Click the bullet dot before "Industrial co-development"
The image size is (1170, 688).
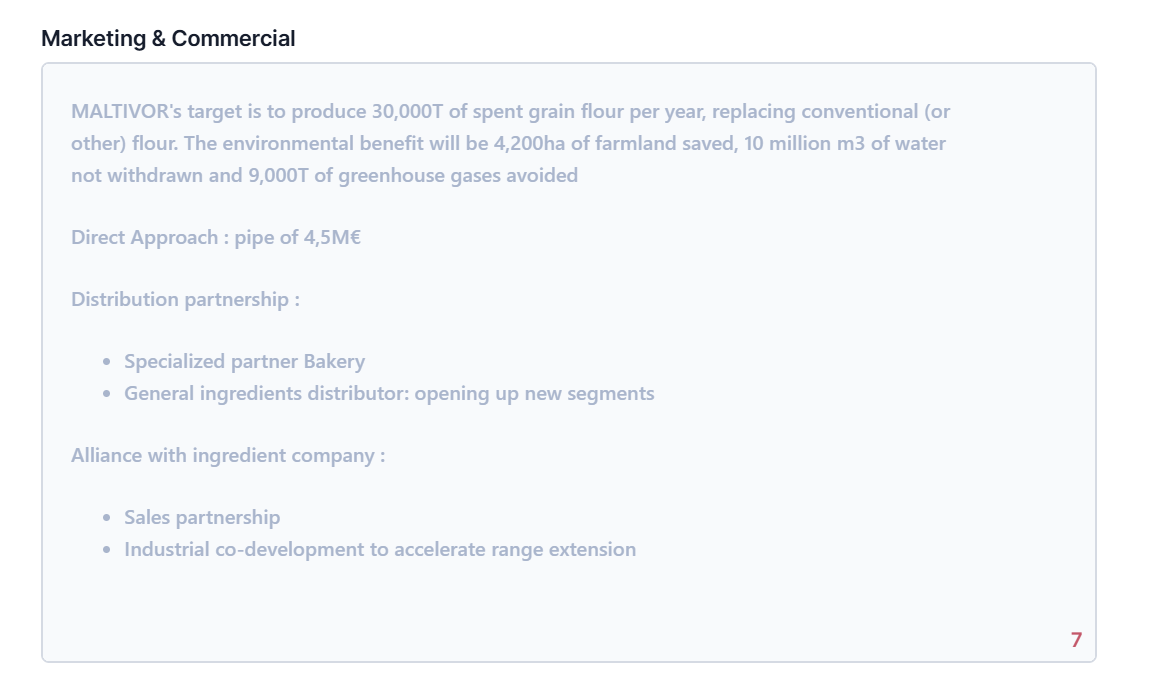point(107,551)
